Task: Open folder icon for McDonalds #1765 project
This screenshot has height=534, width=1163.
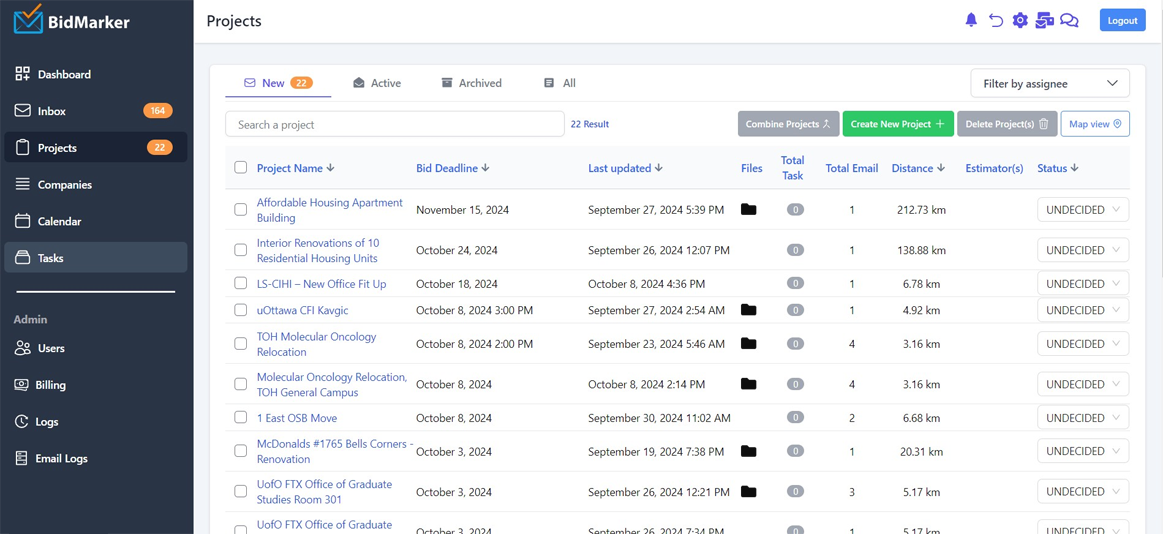Action: point(748,451)
